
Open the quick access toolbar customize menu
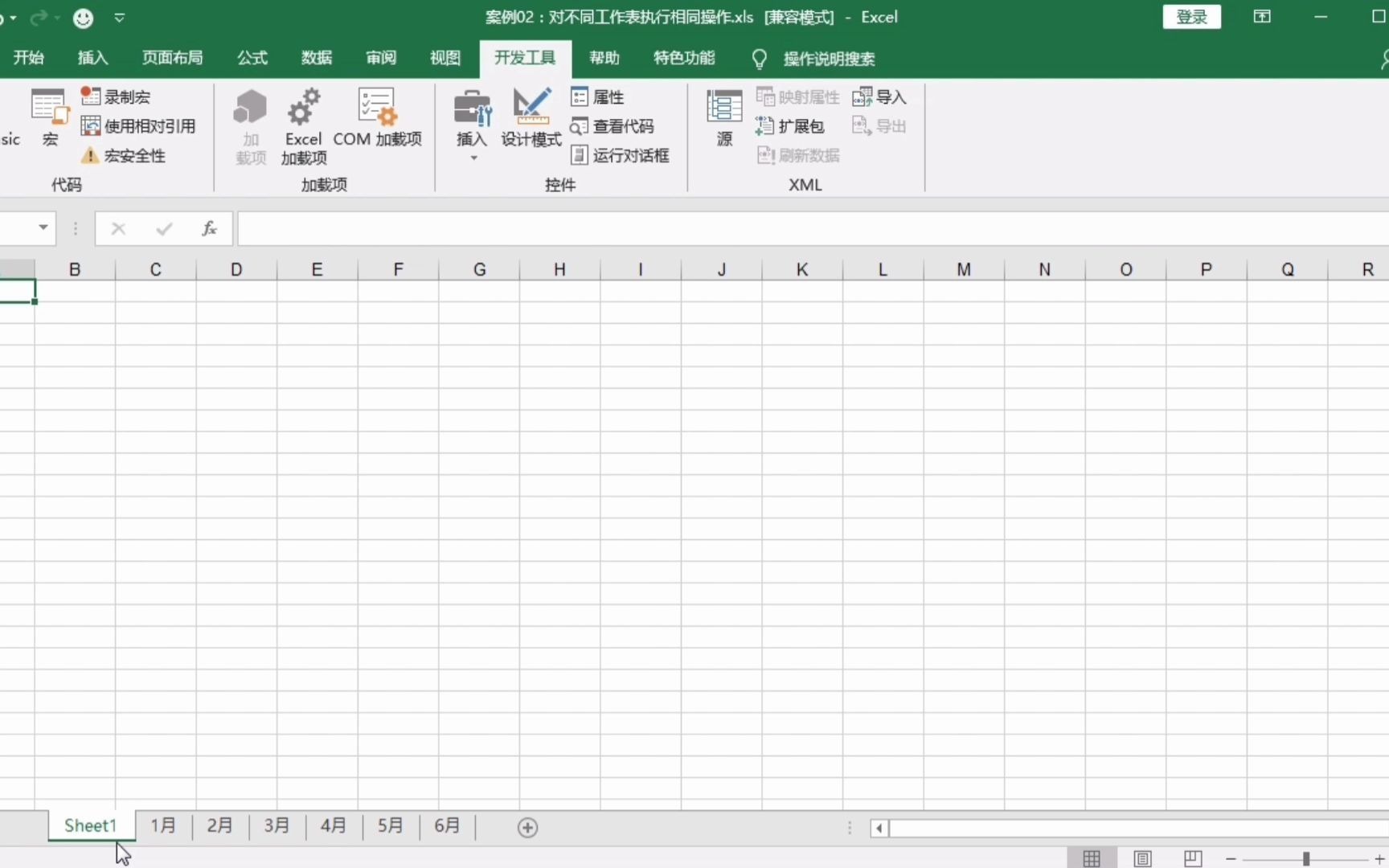click(120, 18)
